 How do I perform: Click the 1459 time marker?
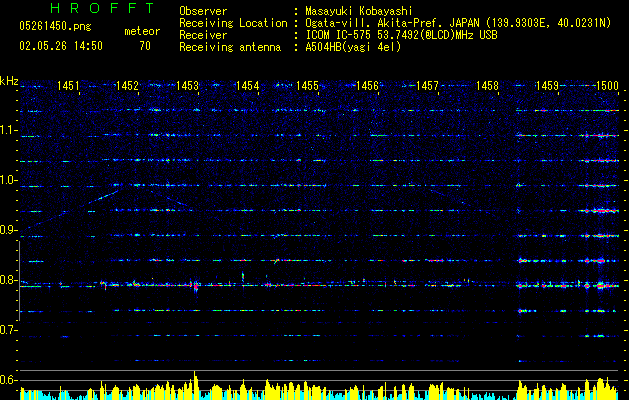click(x=547, y=85)
